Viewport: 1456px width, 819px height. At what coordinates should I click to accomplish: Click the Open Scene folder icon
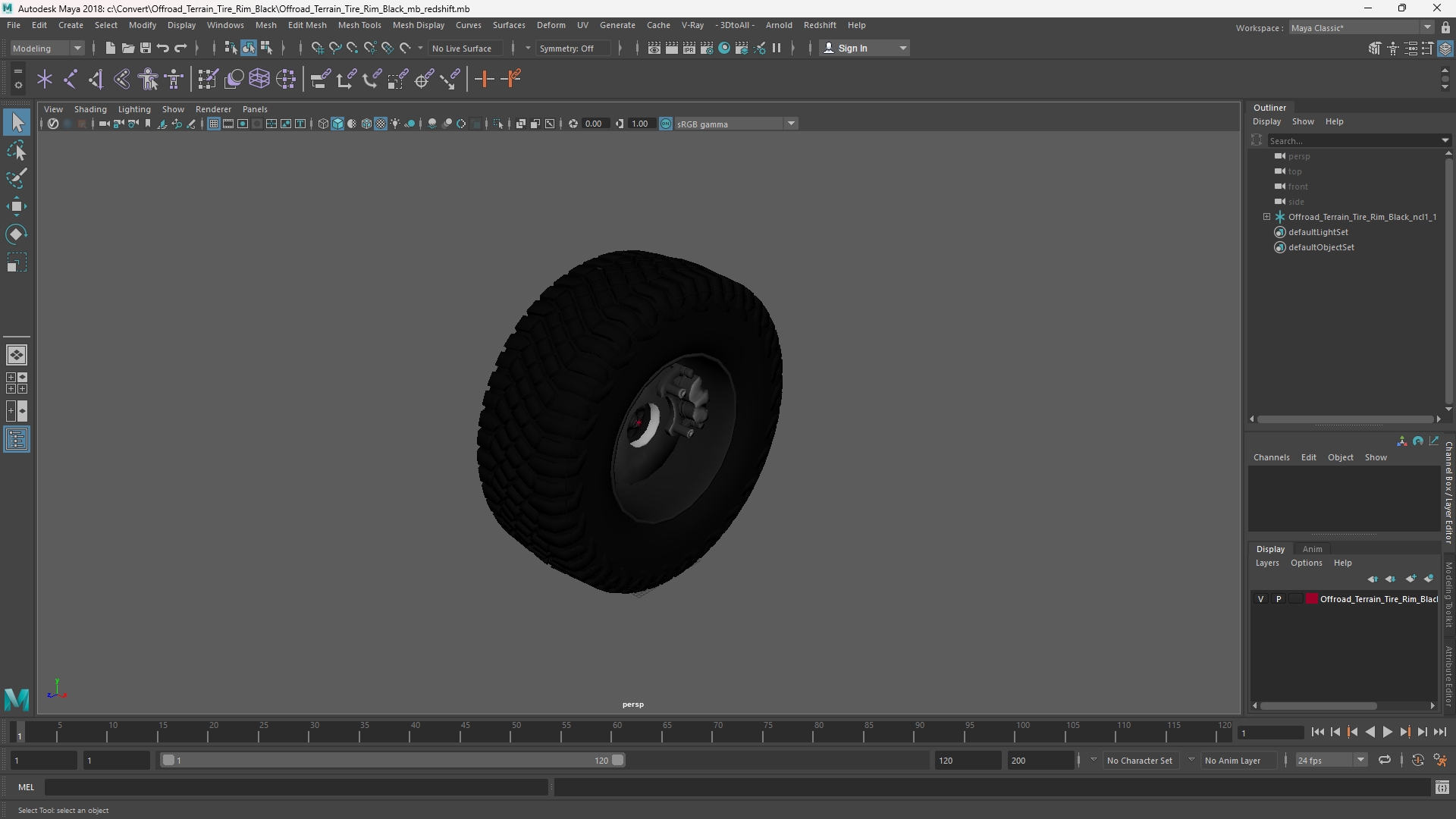pyautogui.click(x=127, y=48)
